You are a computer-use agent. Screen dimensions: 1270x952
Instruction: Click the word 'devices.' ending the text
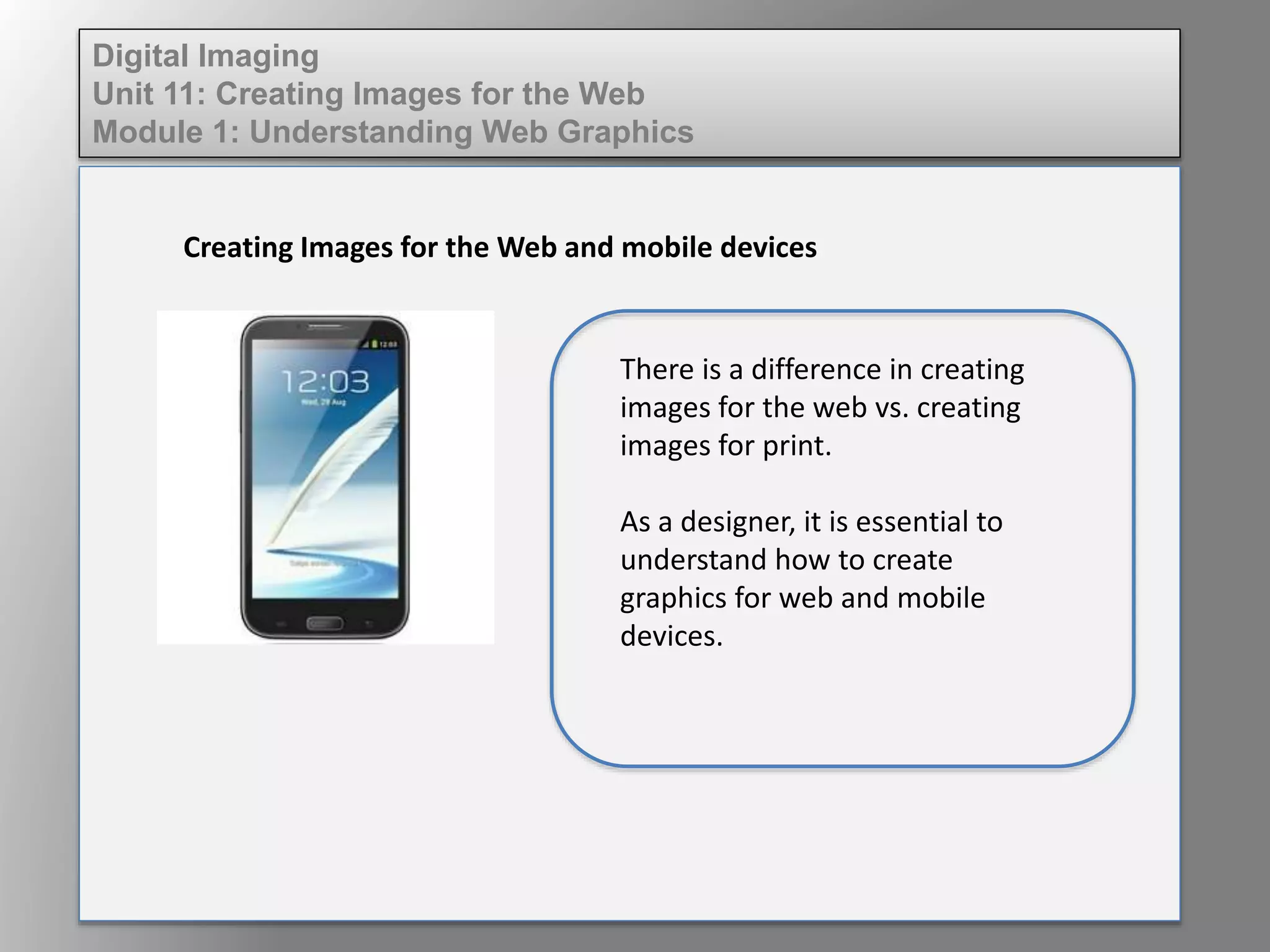tap(672, 636)
